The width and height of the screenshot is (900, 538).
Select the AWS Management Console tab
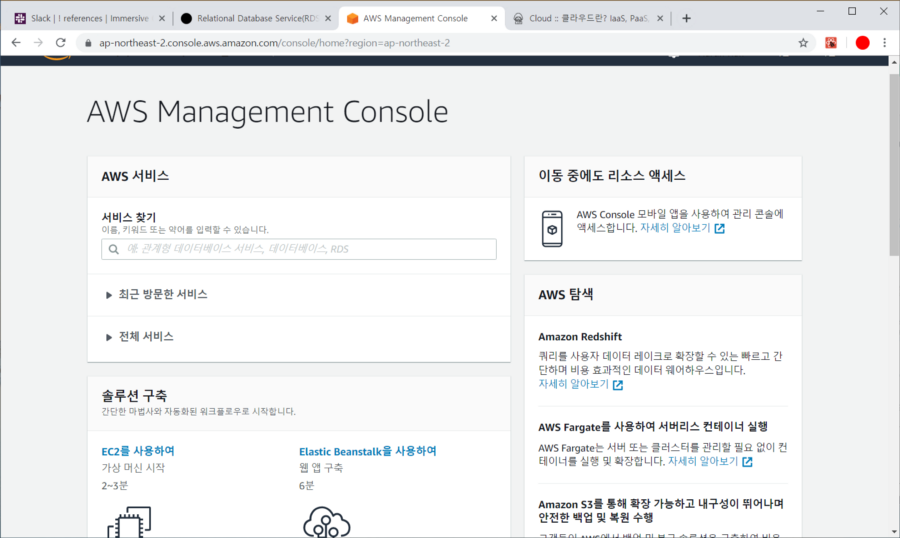coord(422,18)
